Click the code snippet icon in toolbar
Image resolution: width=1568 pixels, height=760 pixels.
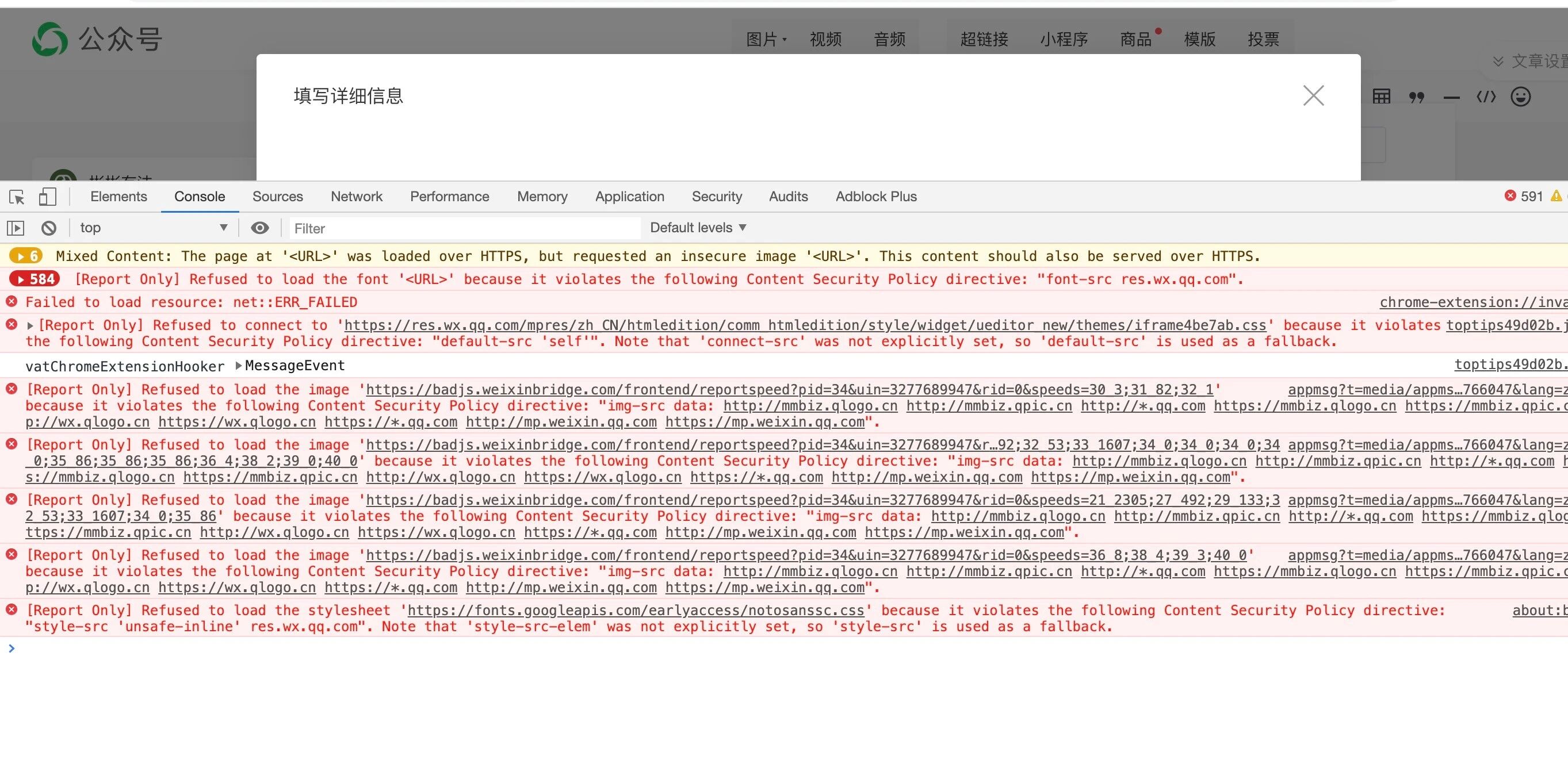[x=1486, y=97]
